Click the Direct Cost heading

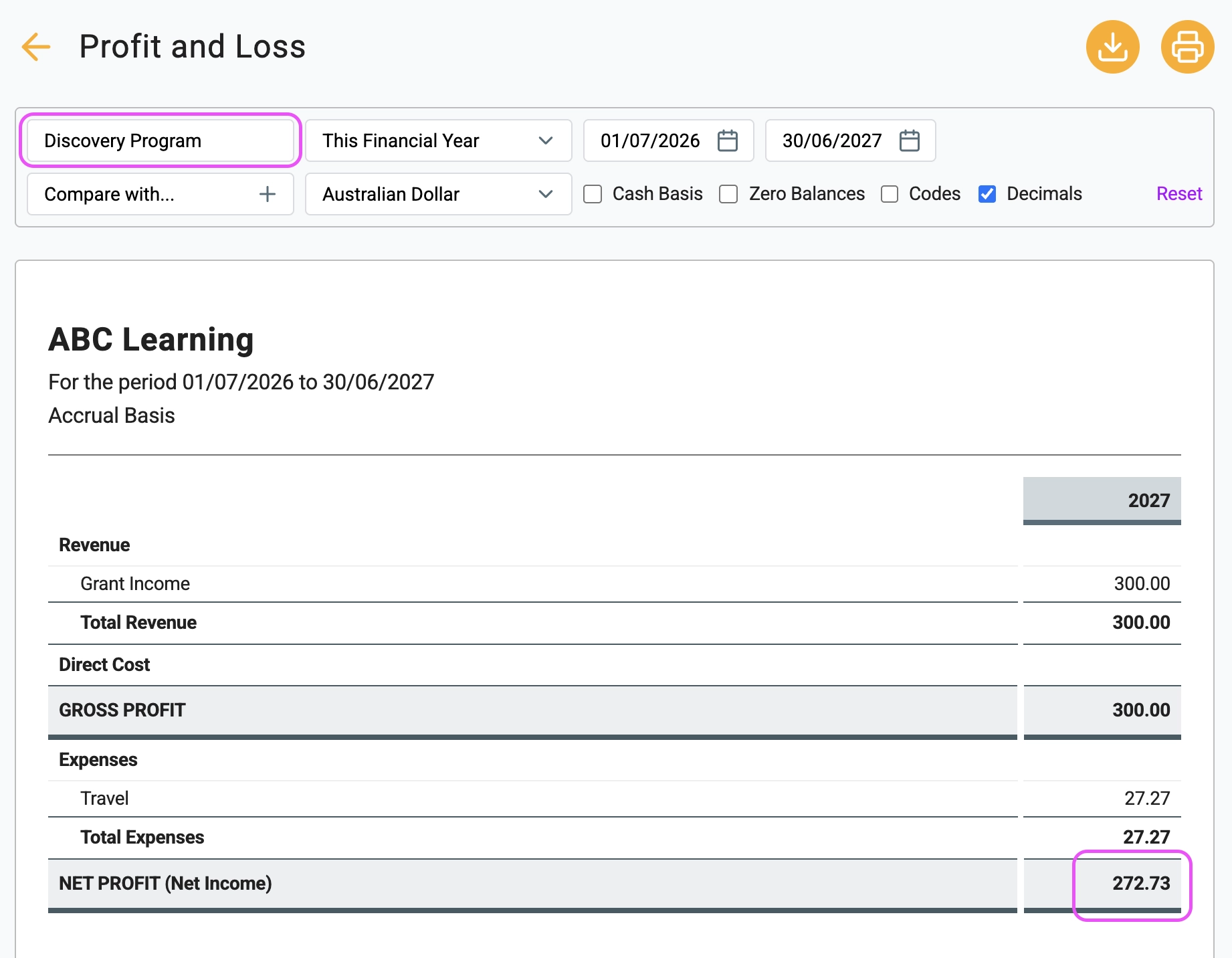point(104,665)
